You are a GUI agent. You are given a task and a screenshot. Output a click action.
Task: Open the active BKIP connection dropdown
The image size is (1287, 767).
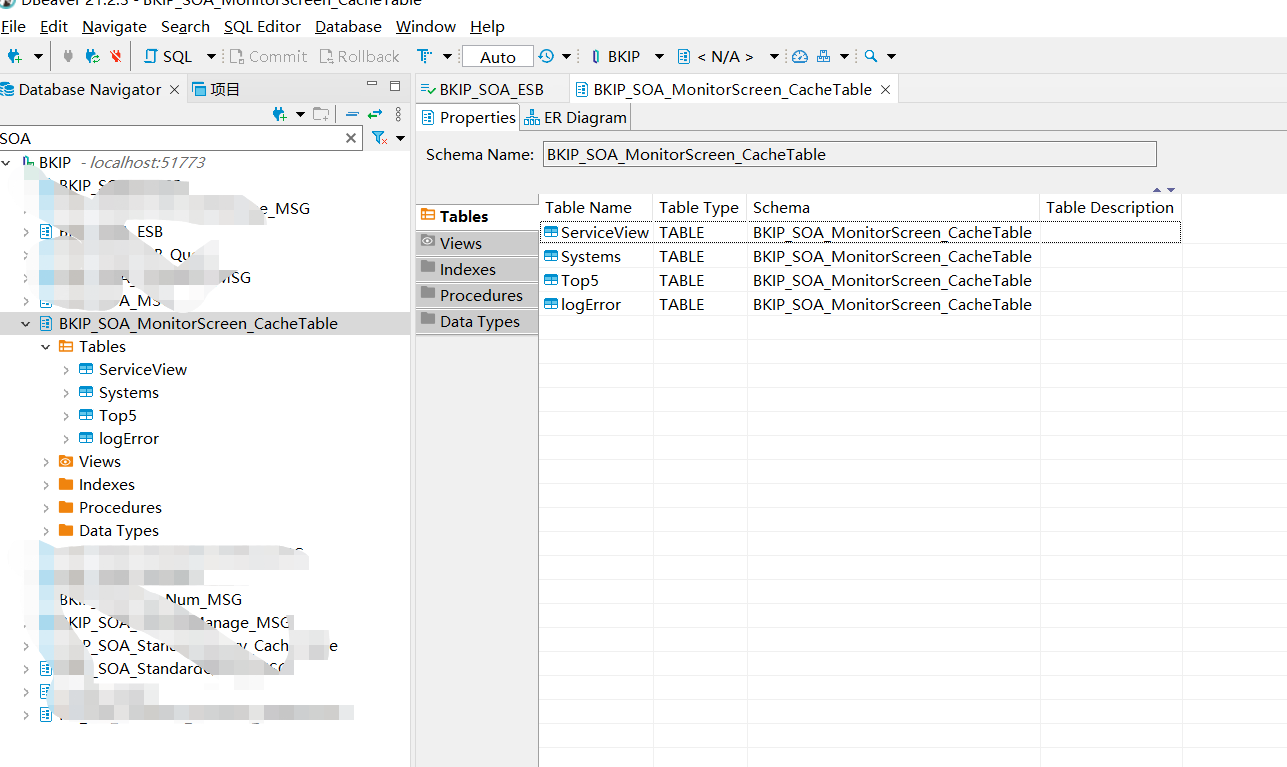click(625, 57)
